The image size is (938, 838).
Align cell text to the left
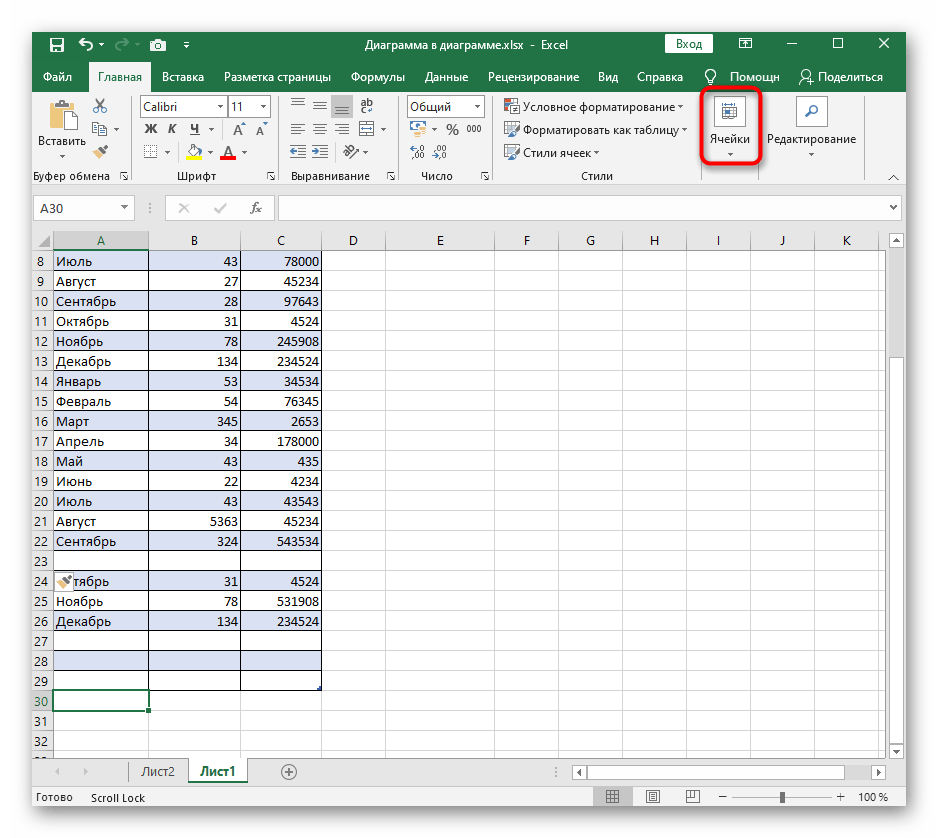(298, 129)
